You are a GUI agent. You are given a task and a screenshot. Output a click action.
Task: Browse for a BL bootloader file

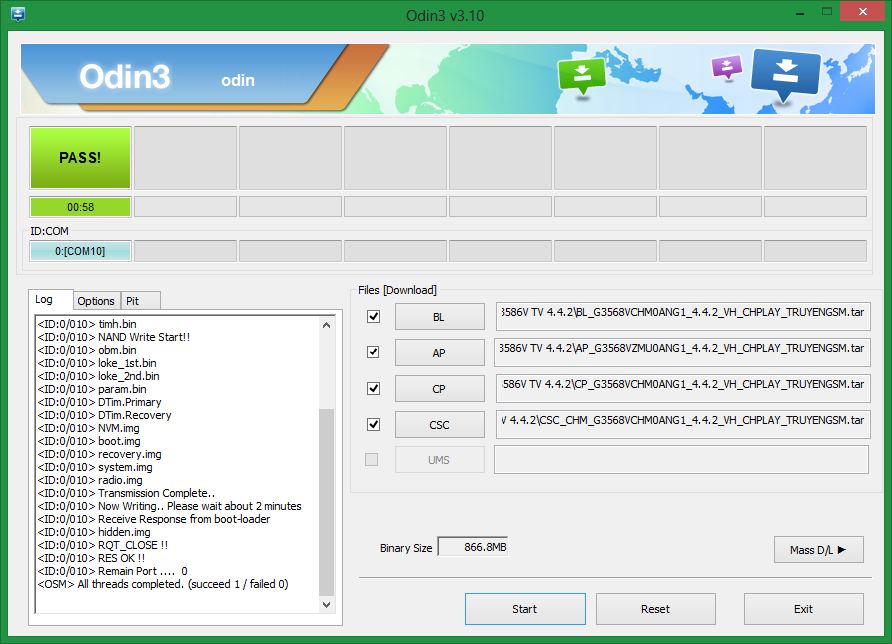tap(440, 317)
